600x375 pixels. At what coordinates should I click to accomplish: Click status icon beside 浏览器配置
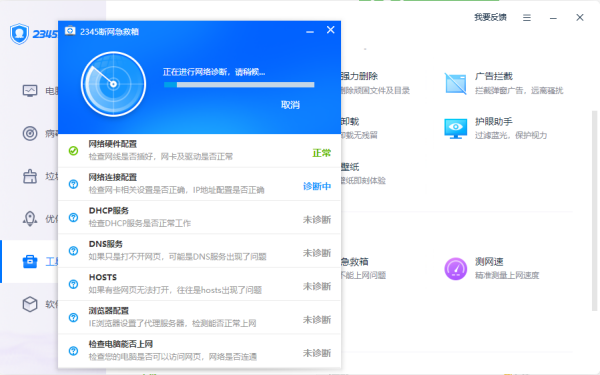(73, 317)
